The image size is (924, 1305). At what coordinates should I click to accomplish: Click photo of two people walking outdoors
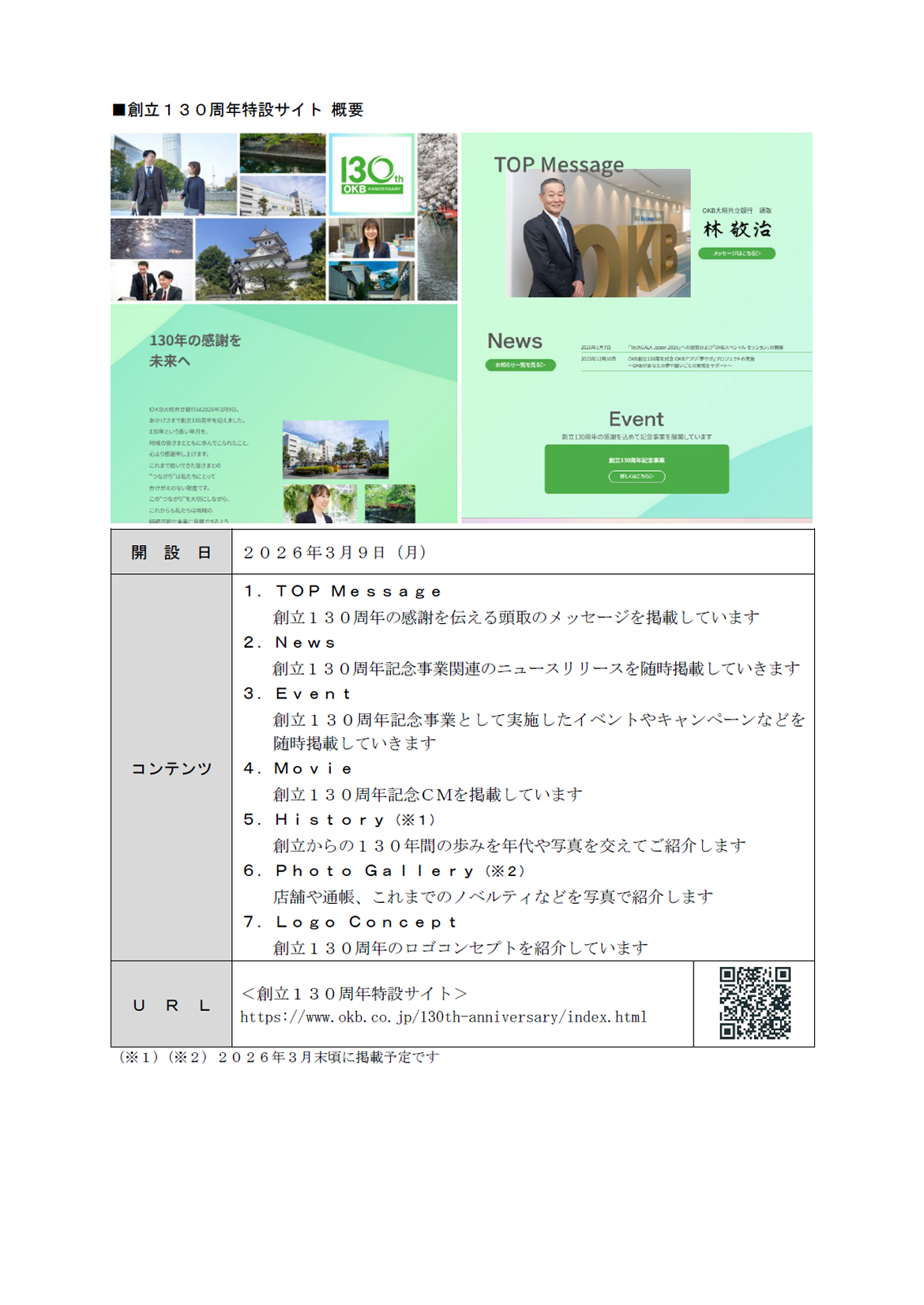coord(173,175)
